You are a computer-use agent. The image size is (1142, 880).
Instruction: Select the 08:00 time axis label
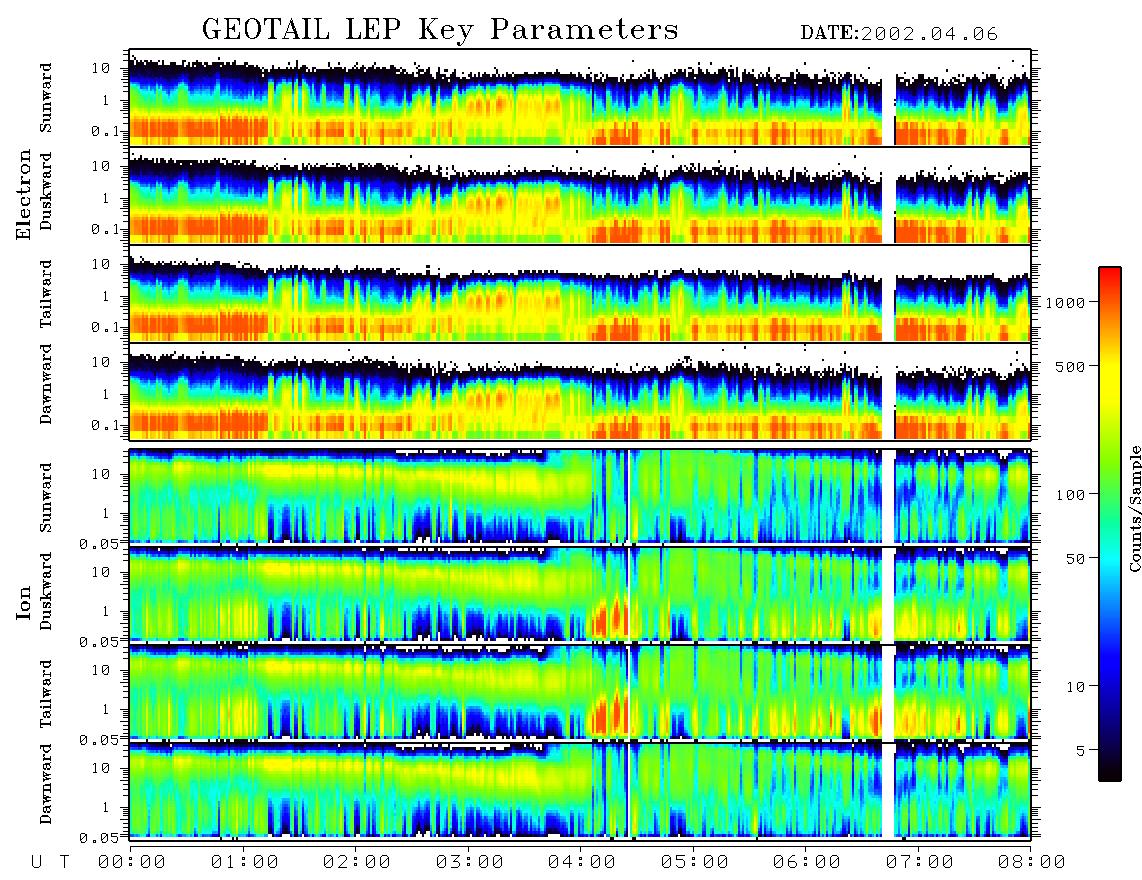[1032, 862]
